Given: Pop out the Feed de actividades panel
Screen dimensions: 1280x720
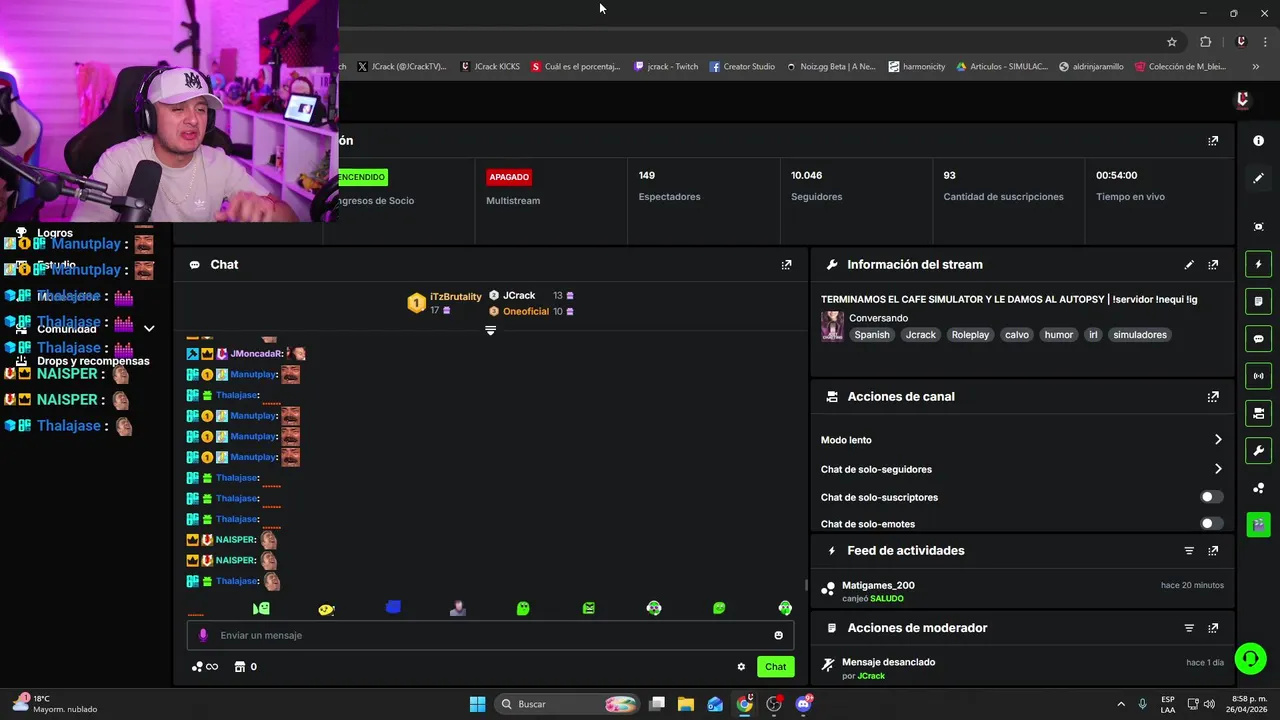Looking at the screenshot, I should click(1213, 551).
